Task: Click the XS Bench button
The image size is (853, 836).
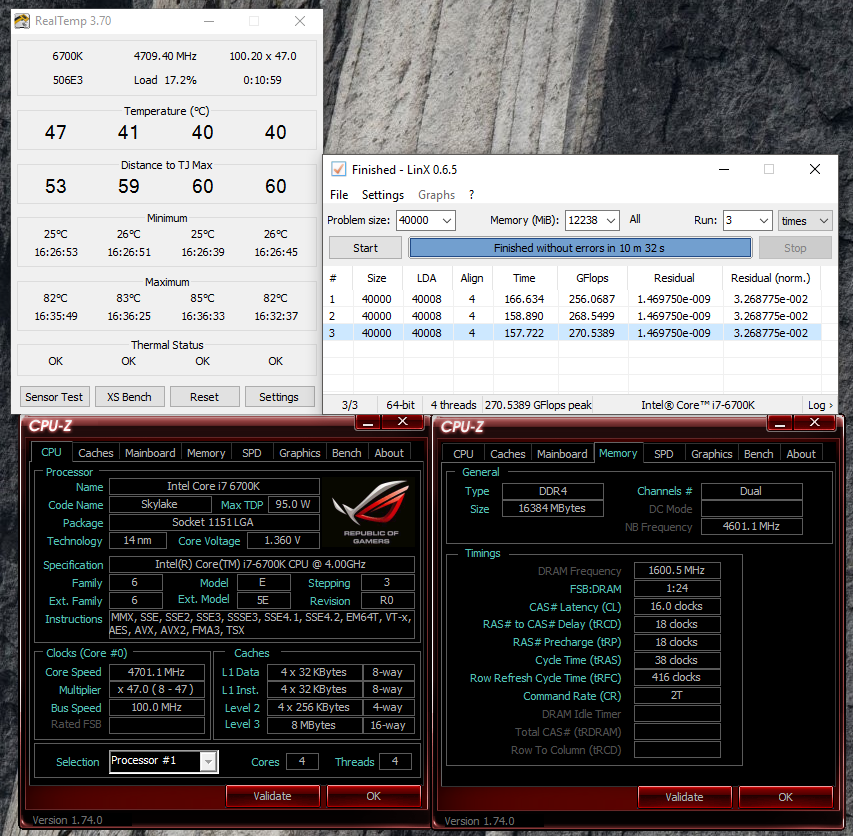Action: coord(129,397)
